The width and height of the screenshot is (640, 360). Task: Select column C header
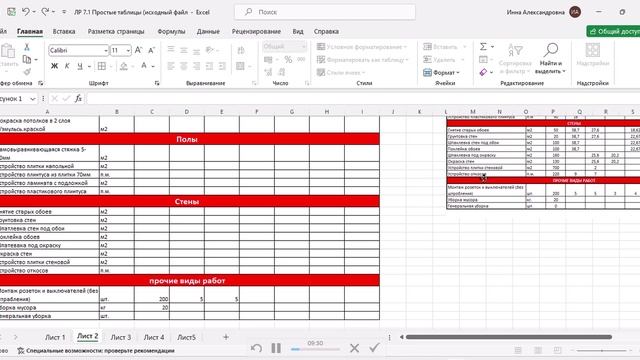[152, 111]
